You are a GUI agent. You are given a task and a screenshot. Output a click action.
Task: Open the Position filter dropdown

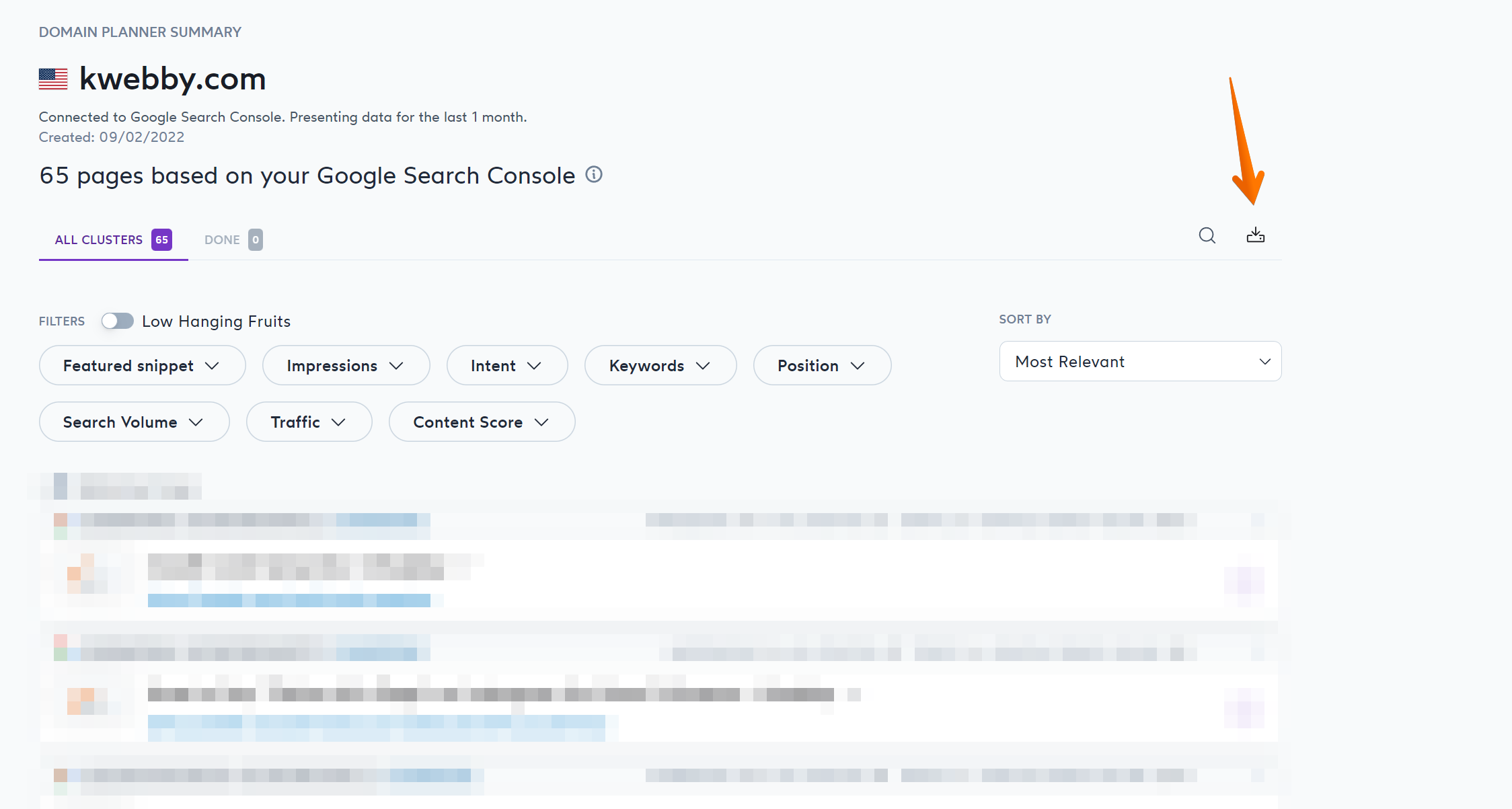coord(822,365)
